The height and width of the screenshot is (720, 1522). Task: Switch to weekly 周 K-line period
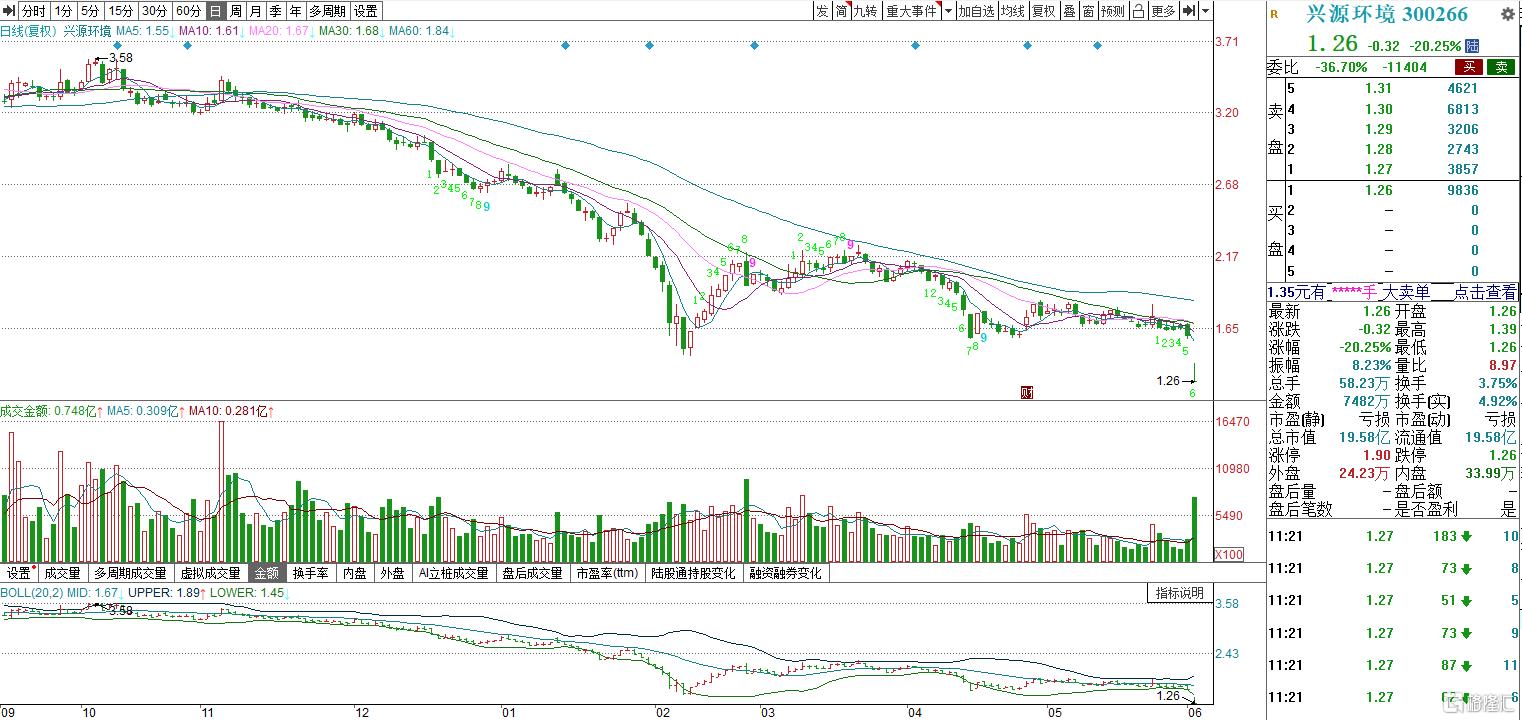coord(236,11)
